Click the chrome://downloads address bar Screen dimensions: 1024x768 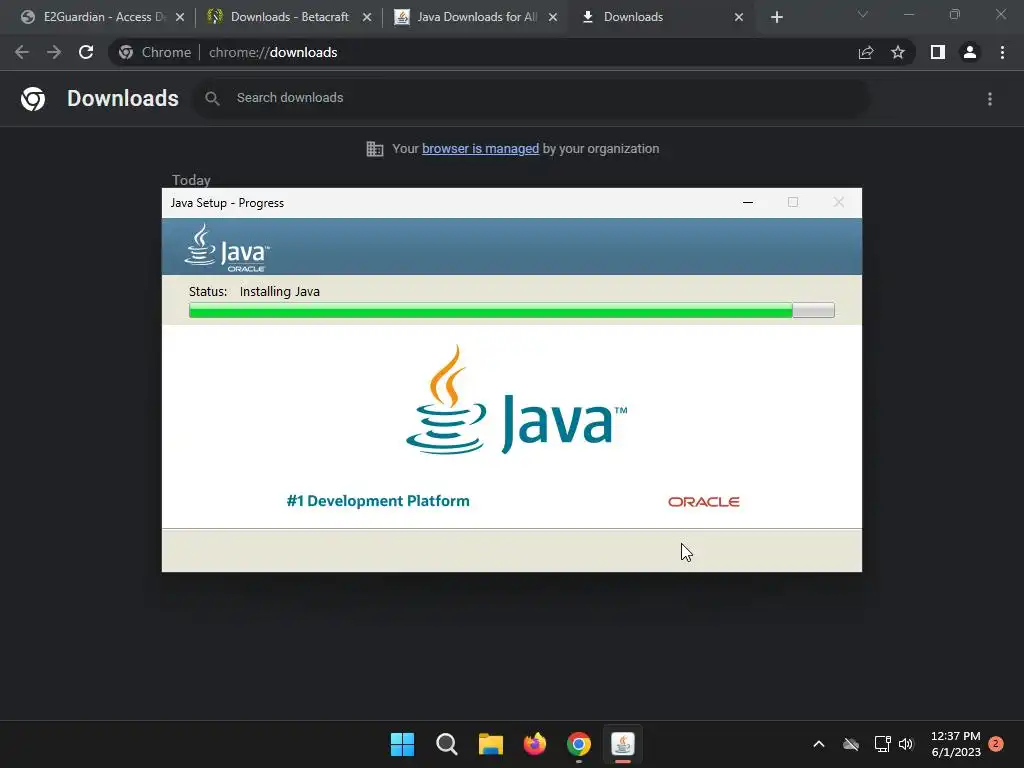[x=511, y=52]
